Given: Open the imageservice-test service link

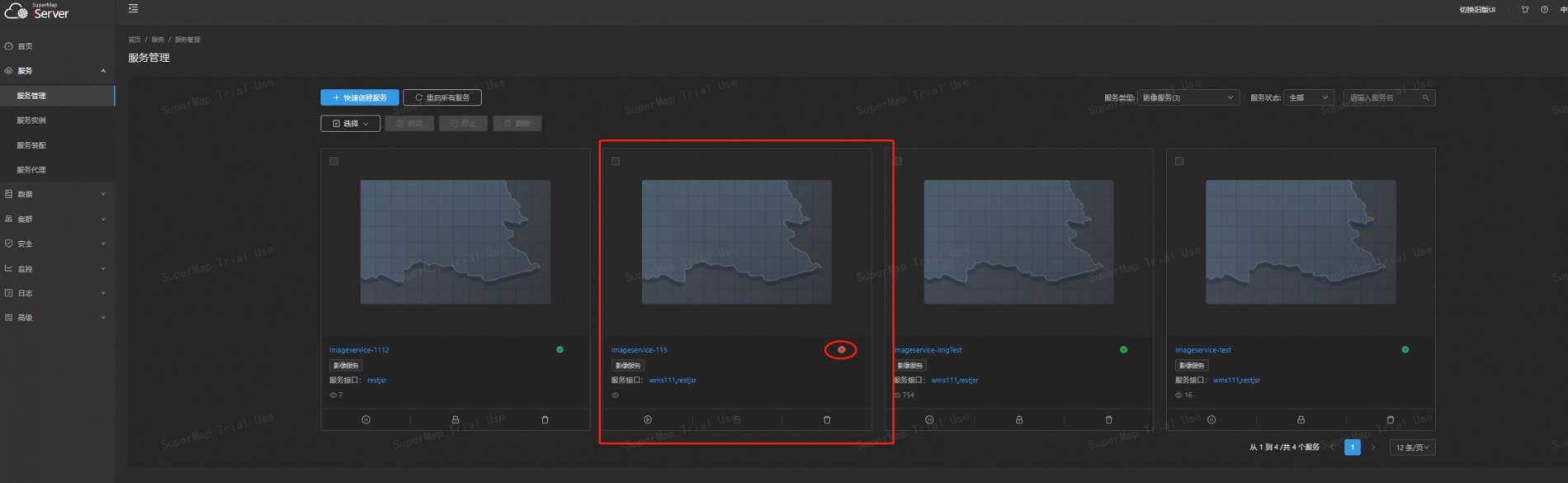Looking at the screenshot, I should [1203, 350].
